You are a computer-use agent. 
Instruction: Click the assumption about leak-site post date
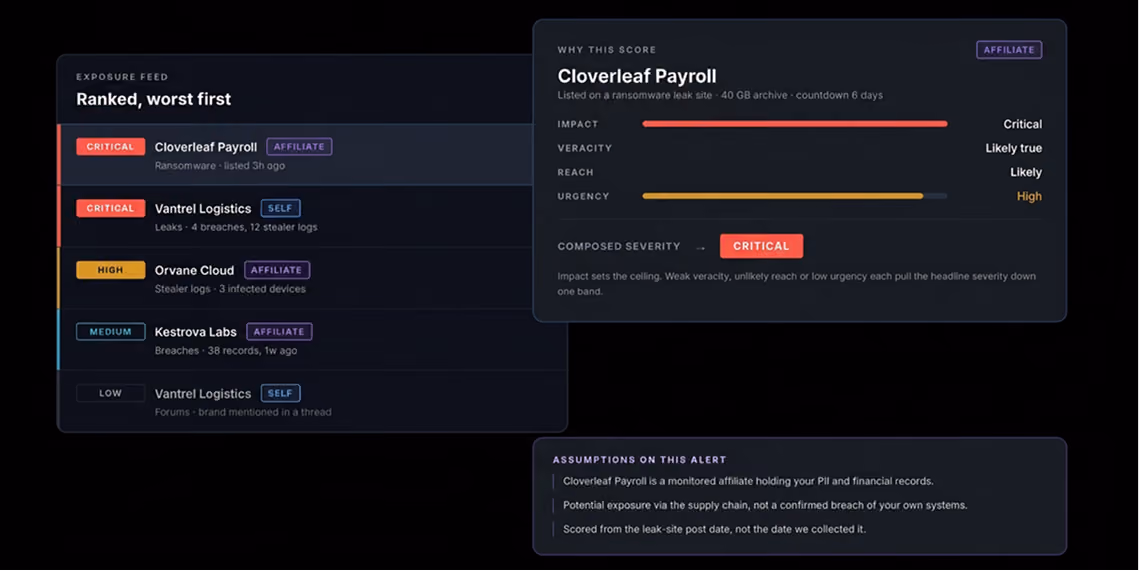714,529
